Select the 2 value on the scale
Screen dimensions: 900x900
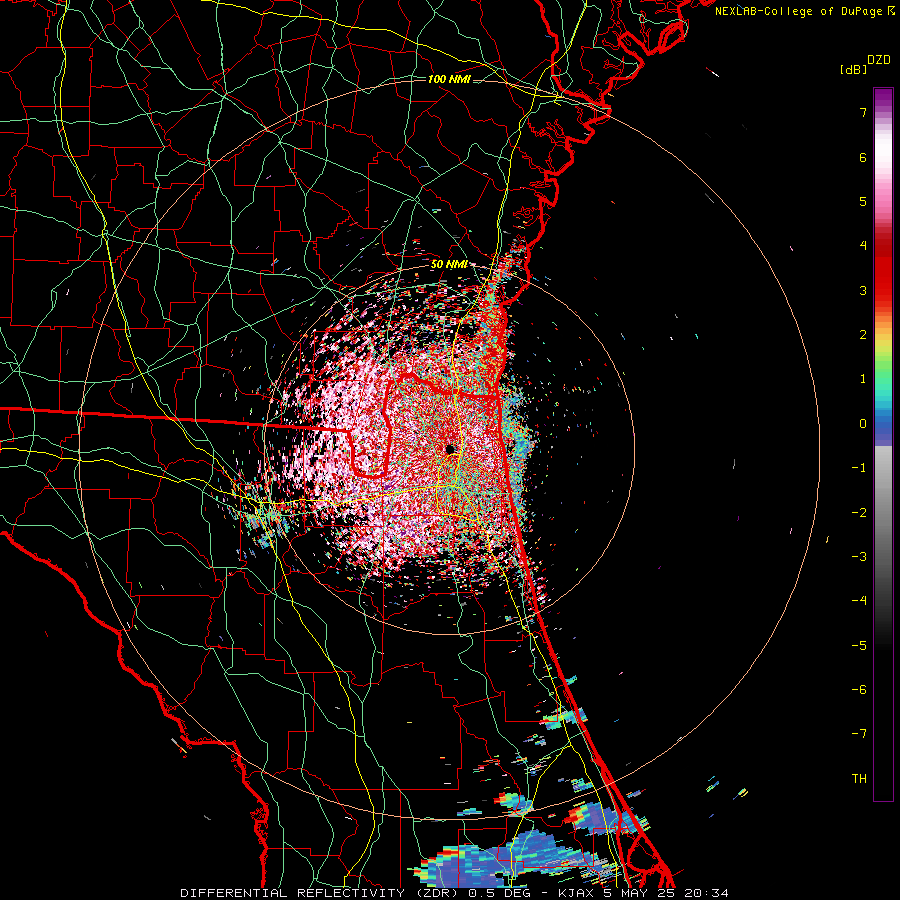(863, 335)
